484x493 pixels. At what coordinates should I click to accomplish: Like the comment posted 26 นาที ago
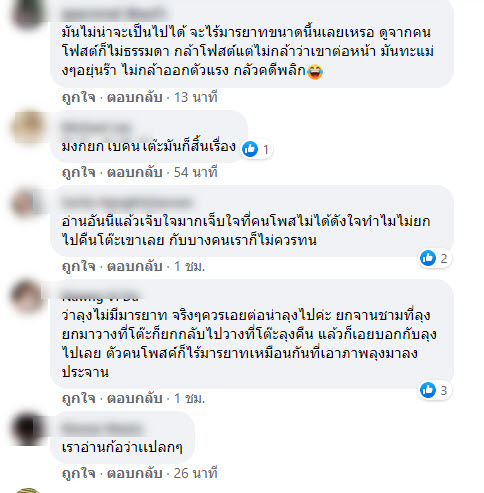tap(79, 473)
